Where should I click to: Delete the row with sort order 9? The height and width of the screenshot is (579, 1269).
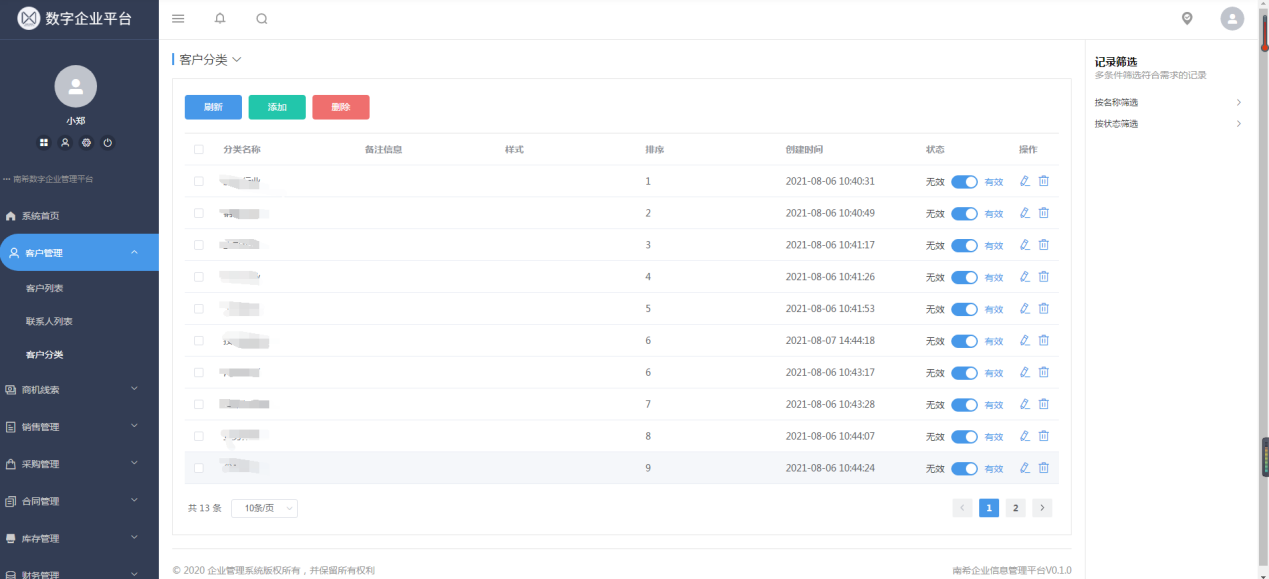pyautogui.click(x=1044, y=468)
